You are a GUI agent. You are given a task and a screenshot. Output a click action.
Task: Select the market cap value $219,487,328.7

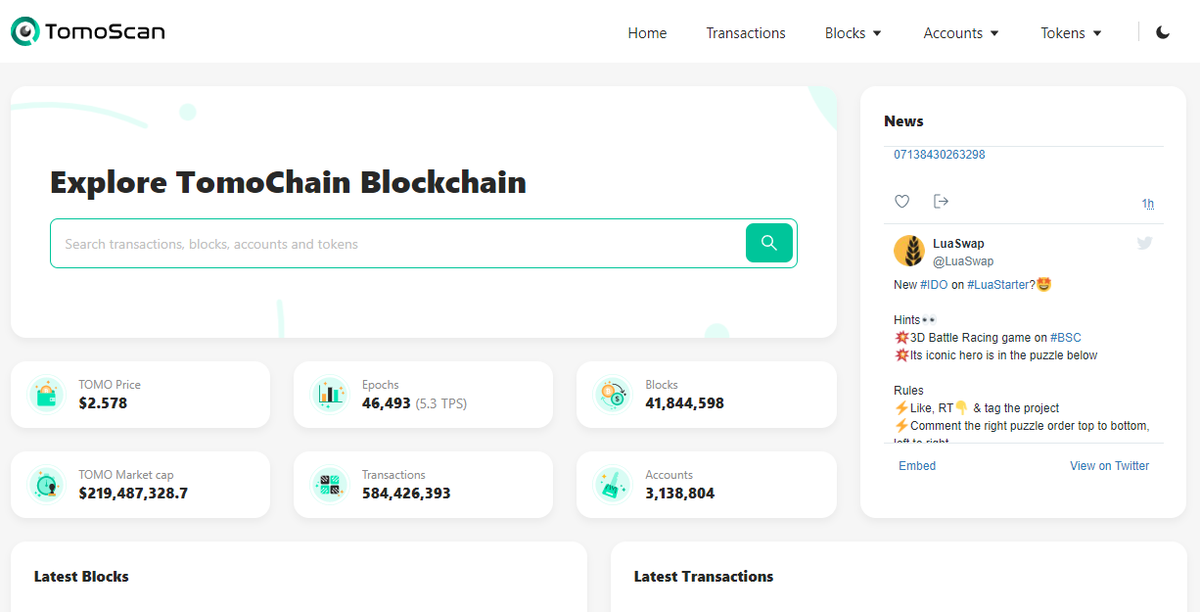pos(133,493)
